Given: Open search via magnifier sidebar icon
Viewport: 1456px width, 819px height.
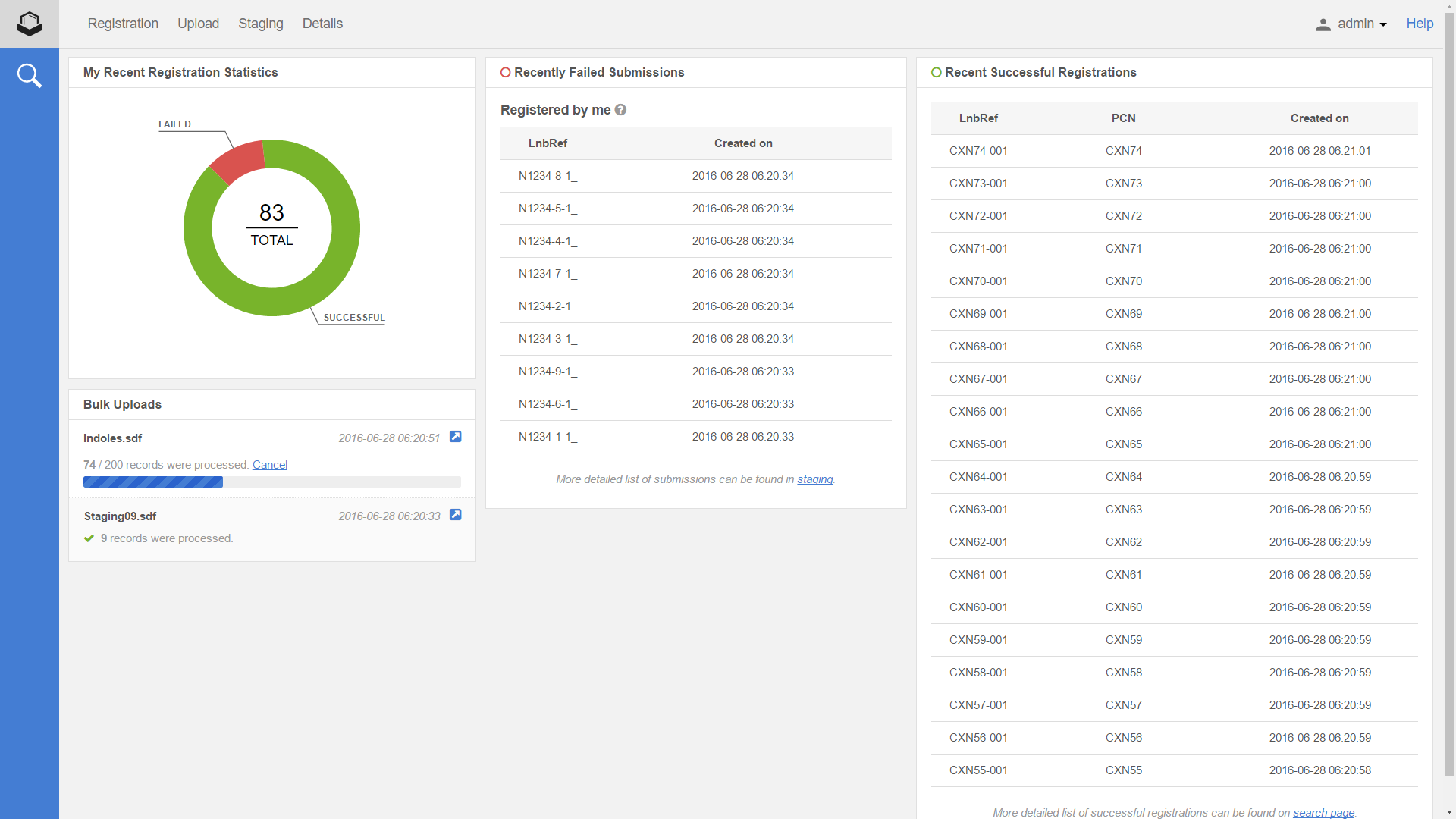Looking at the screenshot, I should click(x=30, y=76).
